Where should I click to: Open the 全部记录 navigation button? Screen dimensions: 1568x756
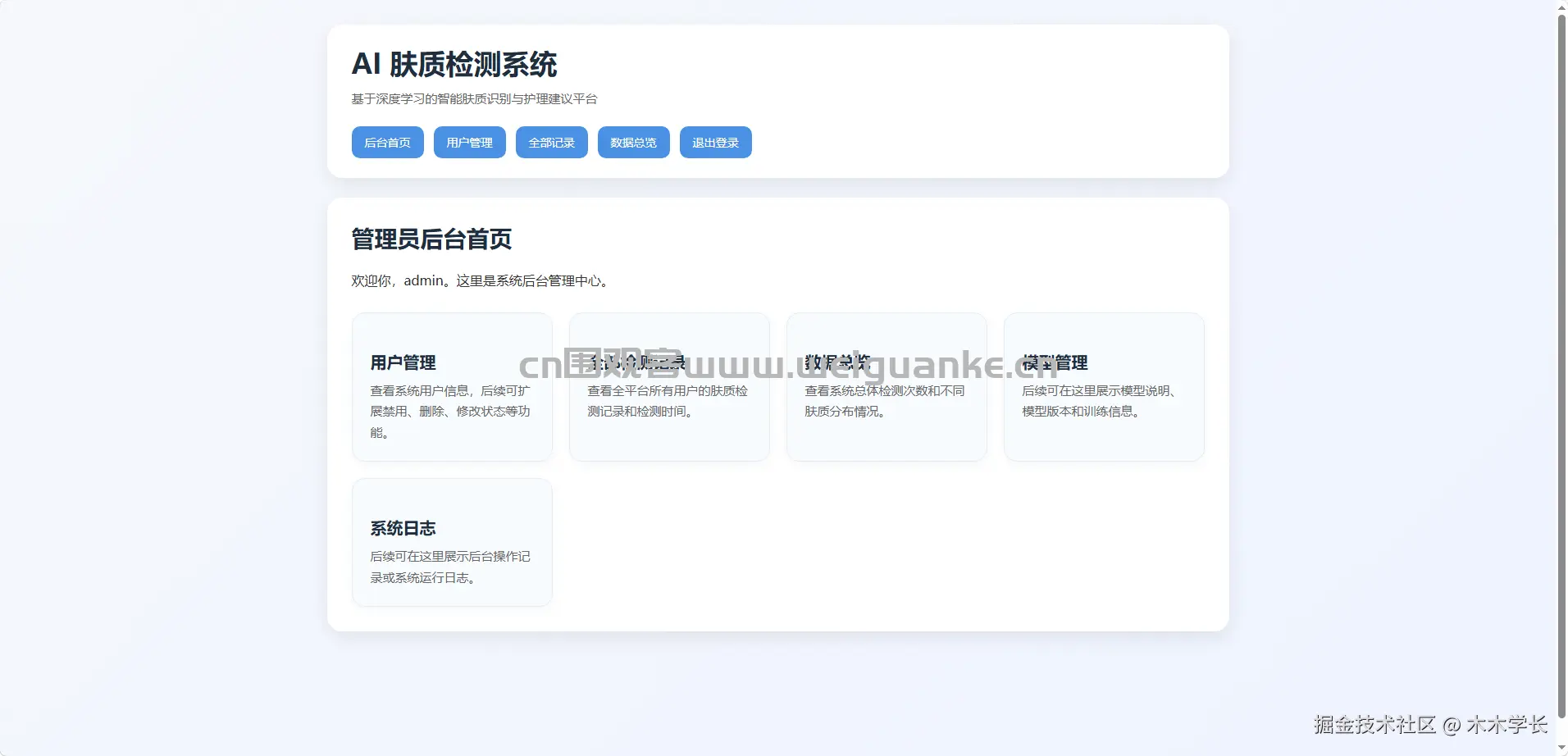[x=551, y=142]
